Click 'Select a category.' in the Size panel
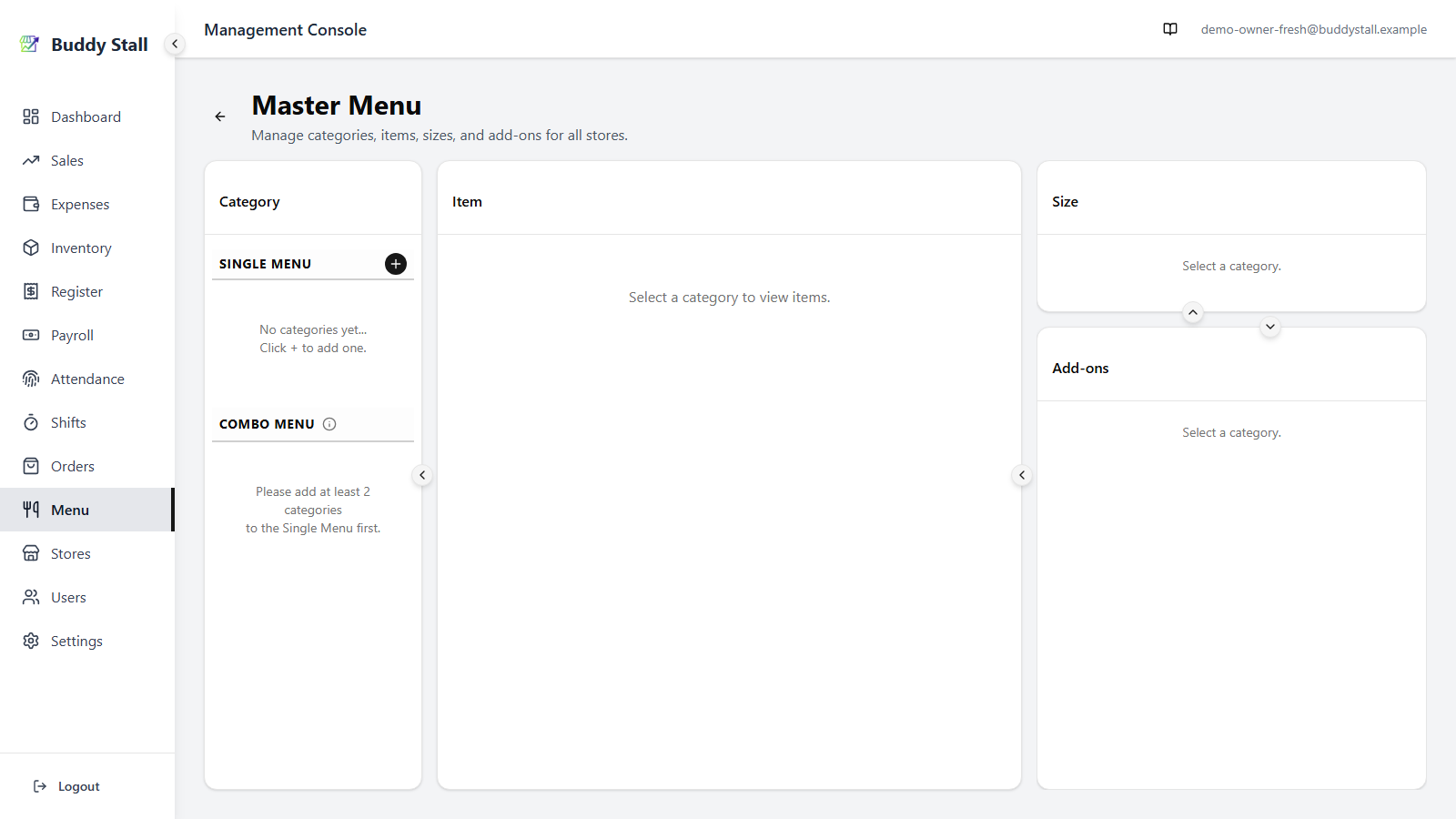This screenshot has width=1456, height=819. 1231,266
